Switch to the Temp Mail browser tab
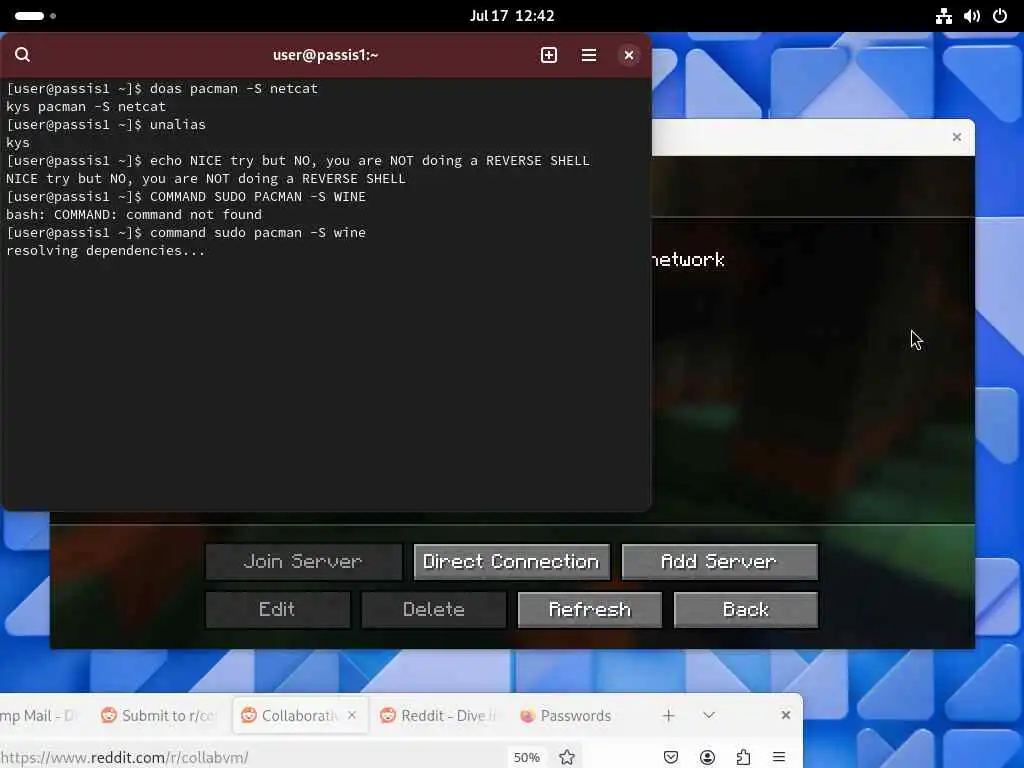This screenshot has height=768, width=1024. coord(39,716)
